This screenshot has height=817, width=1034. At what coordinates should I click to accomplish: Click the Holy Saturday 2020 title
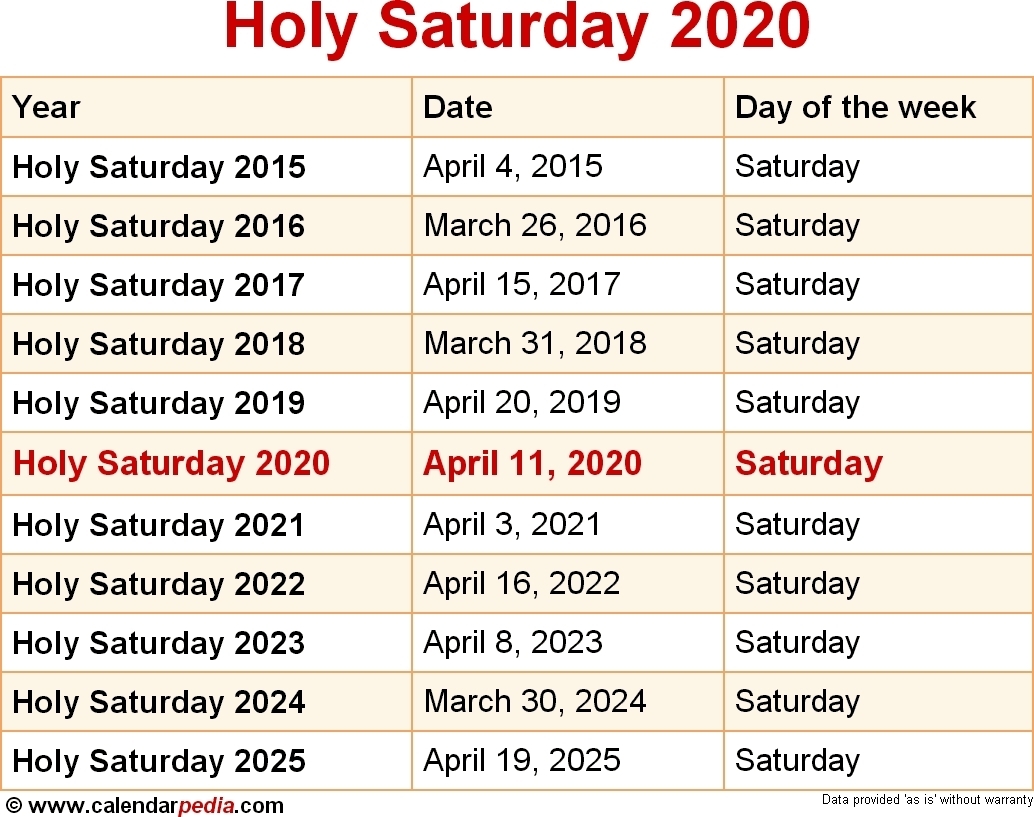point(517,26)
